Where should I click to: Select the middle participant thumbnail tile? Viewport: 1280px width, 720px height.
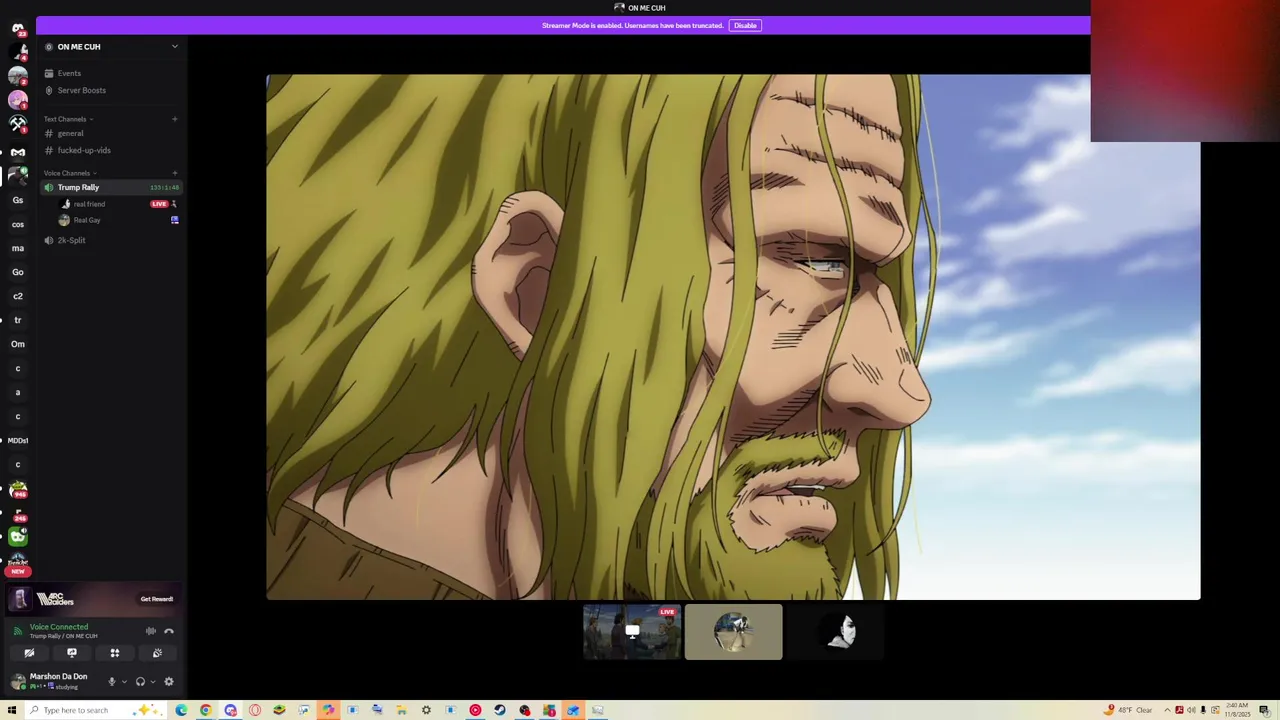734,632
